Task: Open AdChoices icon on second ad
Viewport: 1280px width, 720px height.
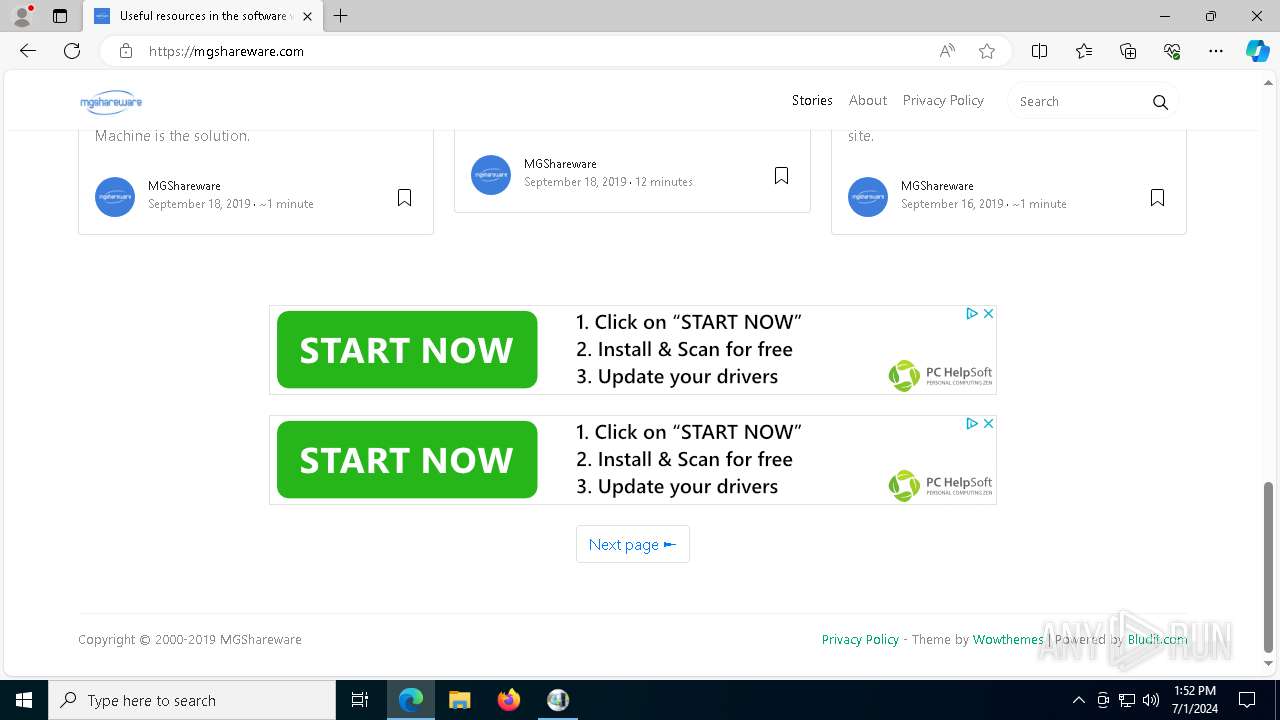Action: coord(971,423)
